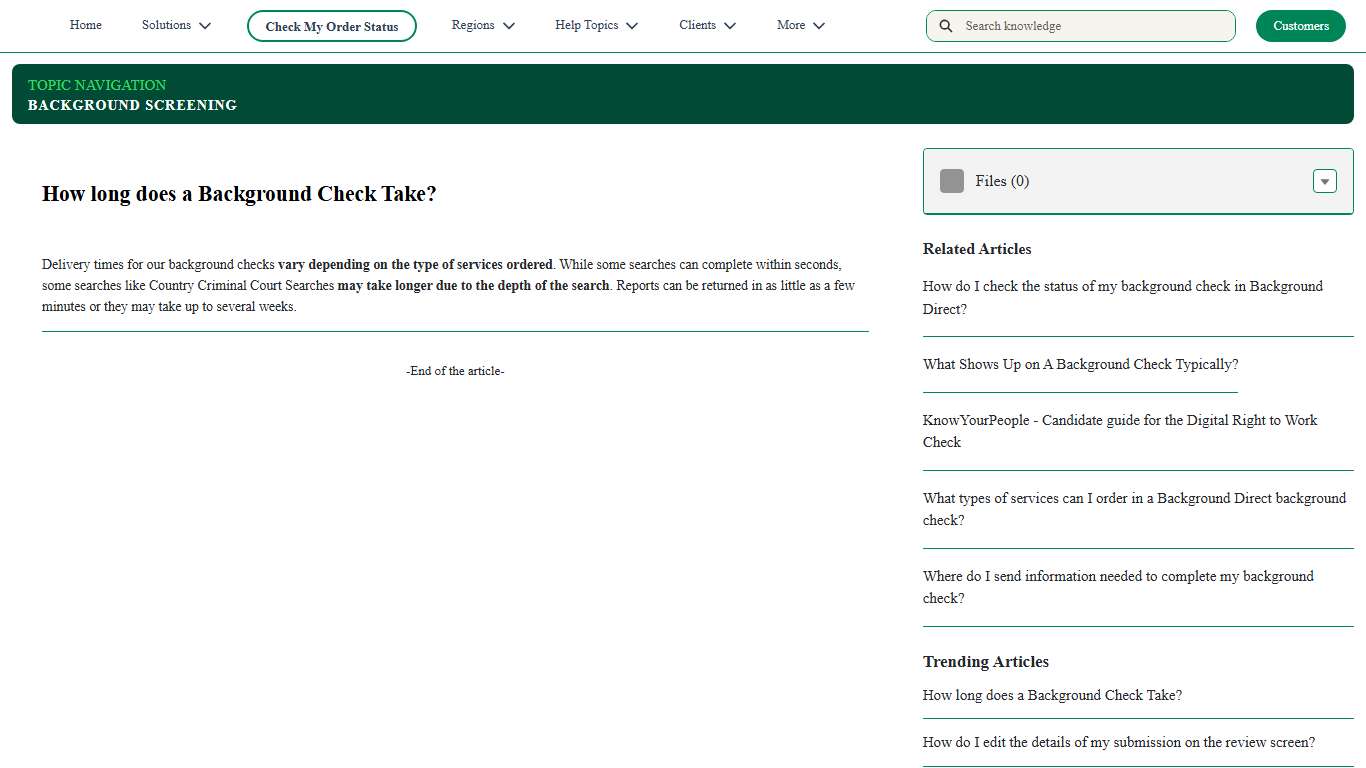
Task: Open the trending article about editing submission details
Action: pos(1118,742)
